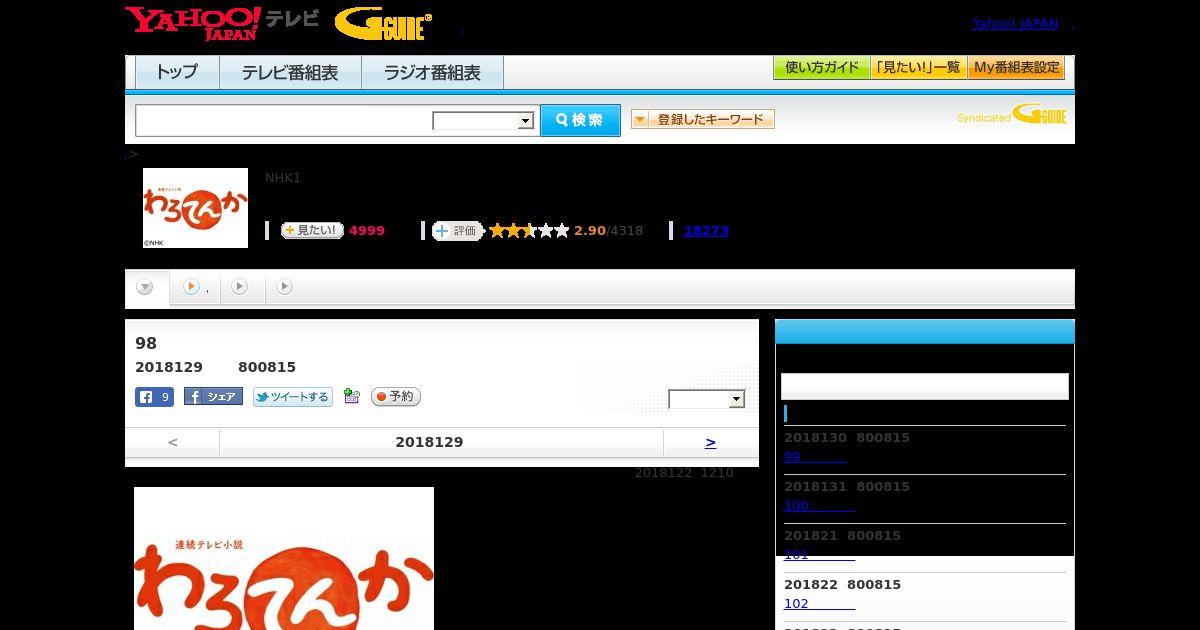Expand 登録したキーワード list
The height and width of the screenshot is (630, 1200).
click(x=702, y=119)
